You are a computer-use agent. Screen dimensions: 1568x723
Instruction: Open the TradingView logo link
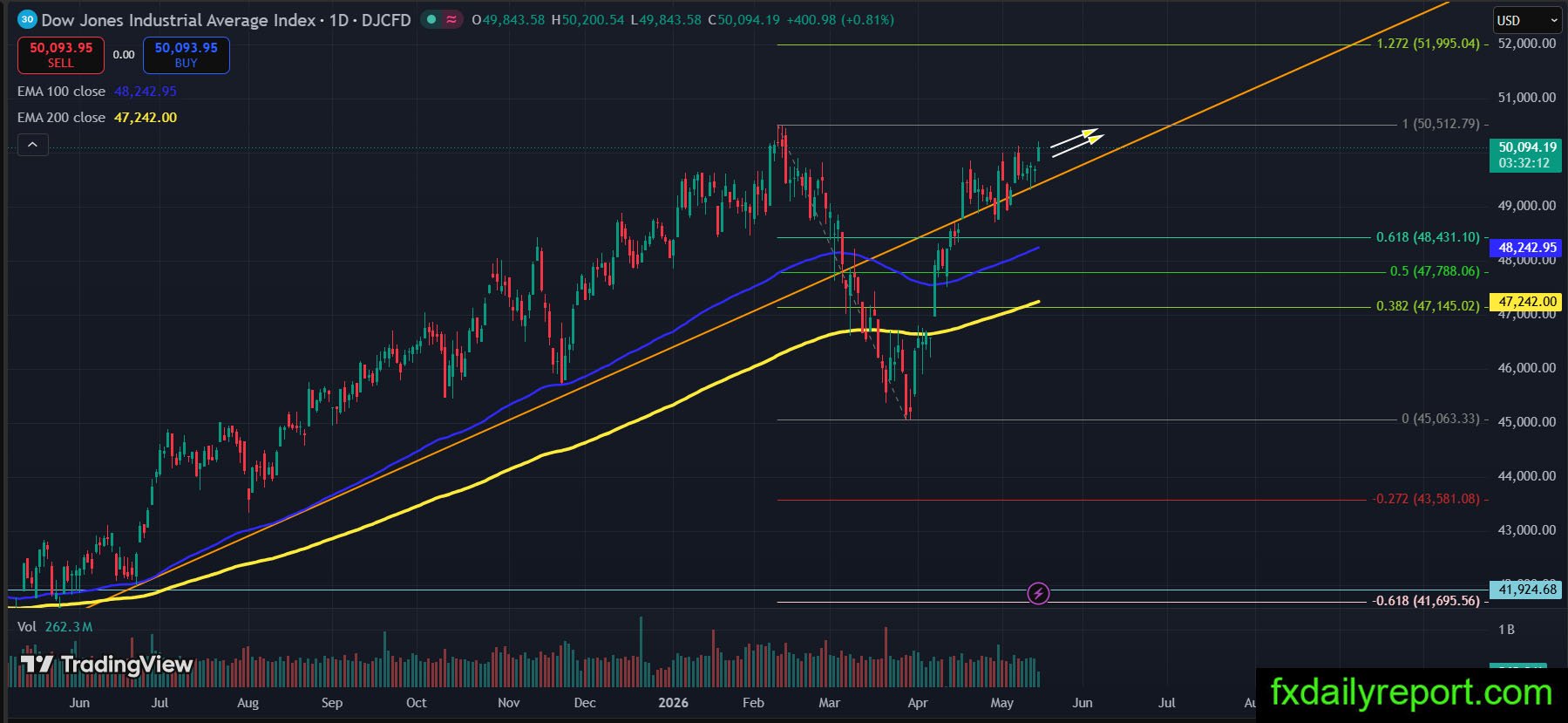pos(106,665)
